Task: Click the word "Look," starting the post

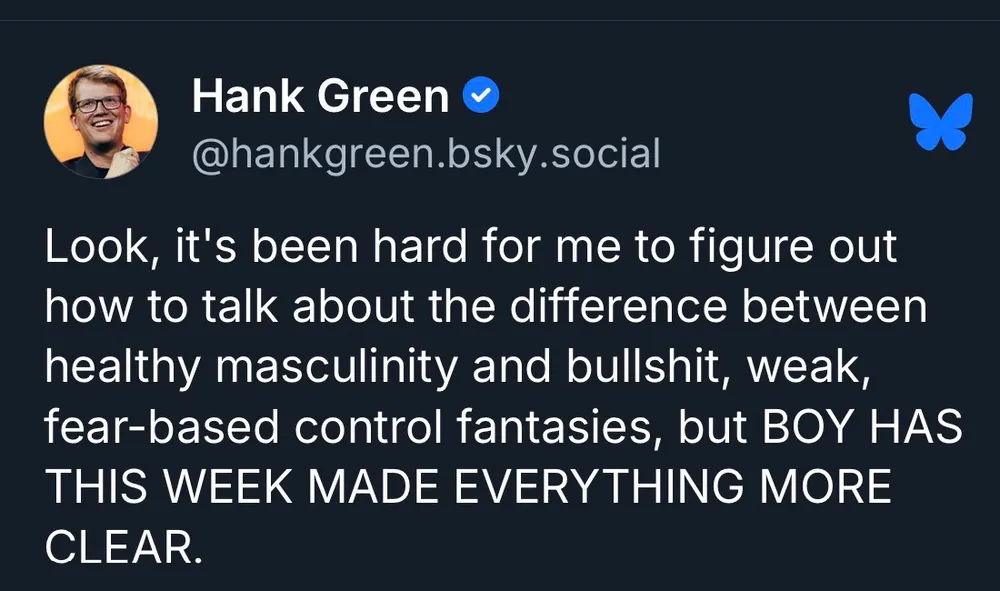Action: coord(98,249)
